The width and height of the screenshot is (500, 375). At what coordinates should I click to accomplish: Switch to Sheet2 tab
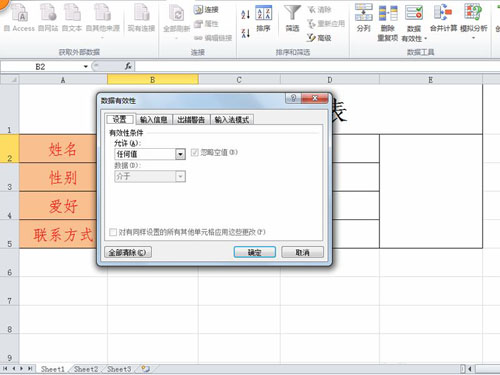pos(86,369)
